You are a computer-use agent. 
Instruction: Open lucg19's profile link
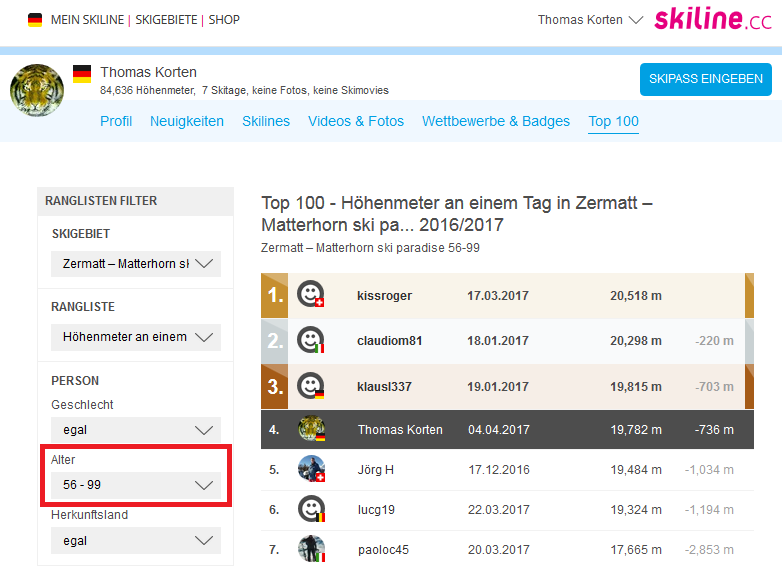click(376, 510)
